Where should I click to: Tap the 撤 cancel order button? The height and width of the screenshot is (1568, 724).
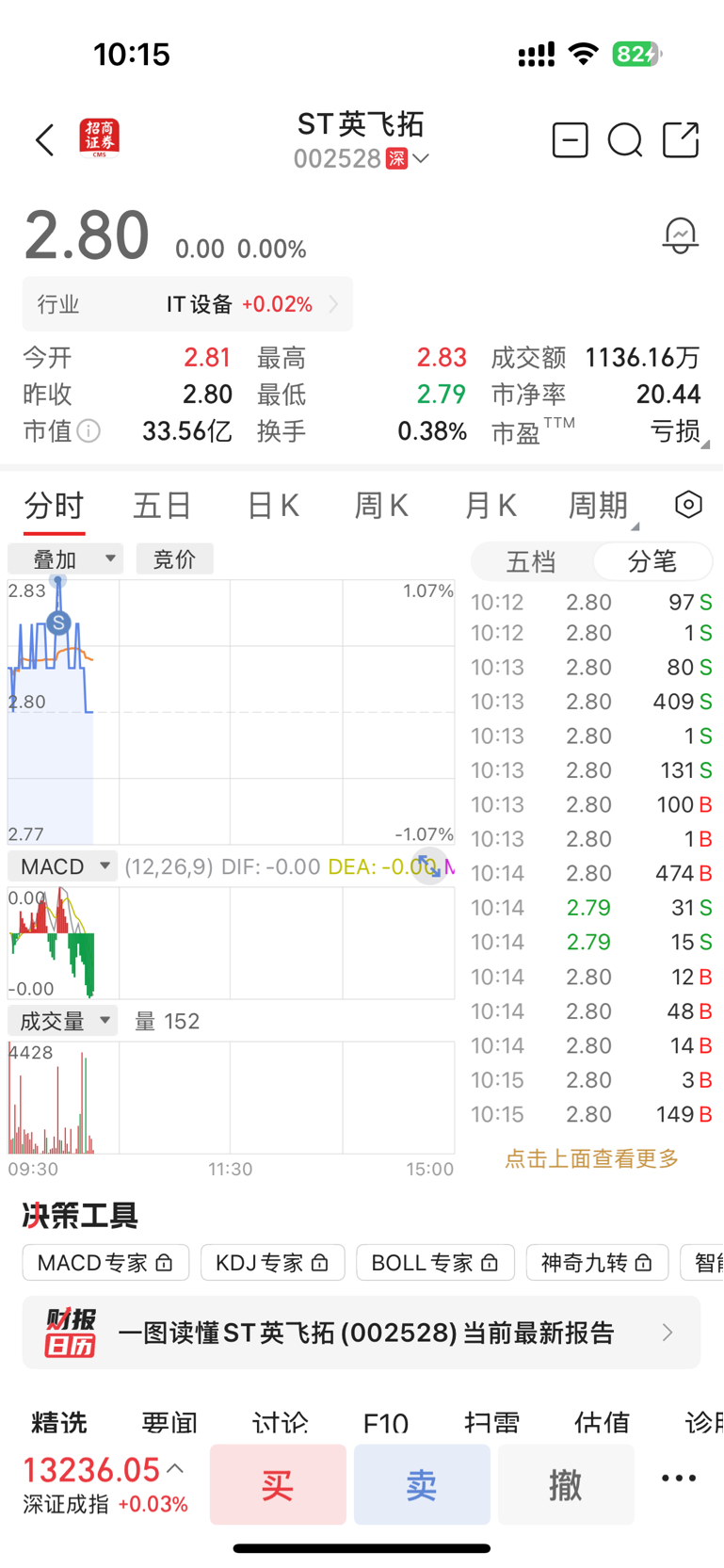click(566, 1484)
